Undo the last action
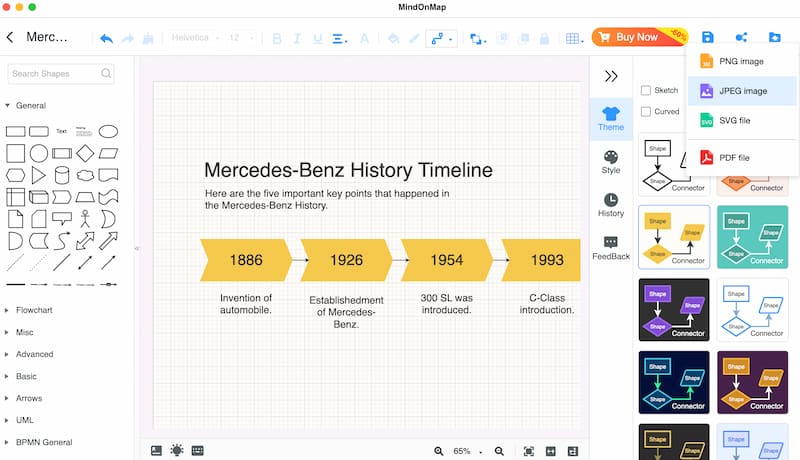This screenshot has height=460, width=800. pos(106,38)
